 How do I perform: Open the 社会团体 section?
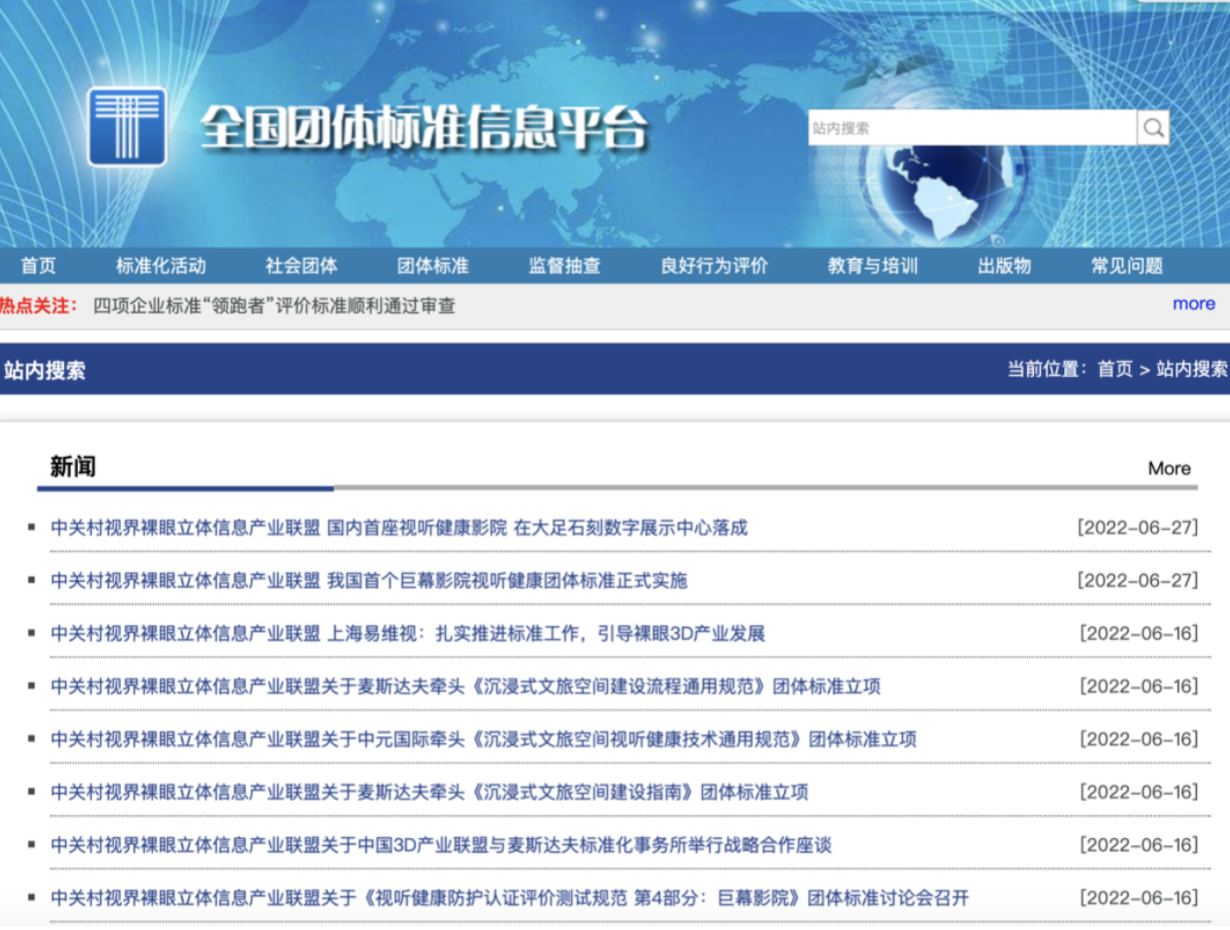click(x=302, y=265)
